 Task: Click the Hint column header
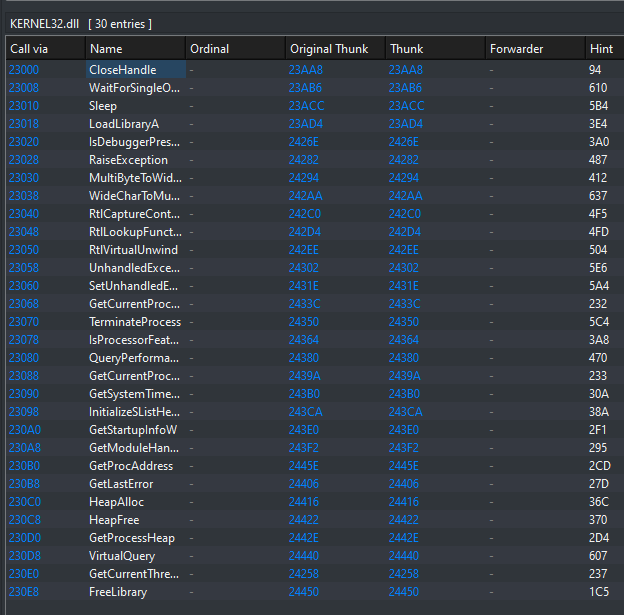[604, 49]
